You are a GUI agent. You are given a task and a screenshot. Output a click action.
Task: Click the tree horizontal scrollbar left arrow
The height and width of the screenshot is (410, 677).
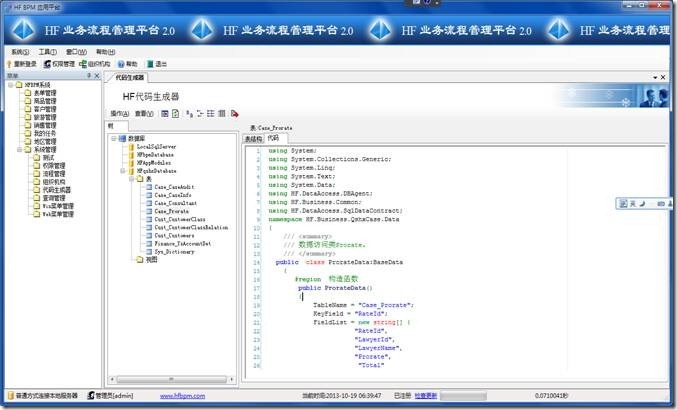tap(112, 379)
